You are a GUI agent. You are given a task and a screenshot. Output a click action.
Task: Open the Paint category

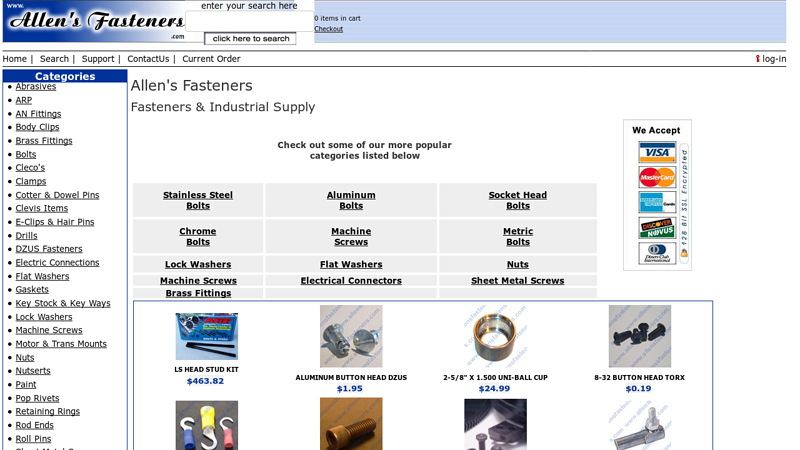click(26, 385)
